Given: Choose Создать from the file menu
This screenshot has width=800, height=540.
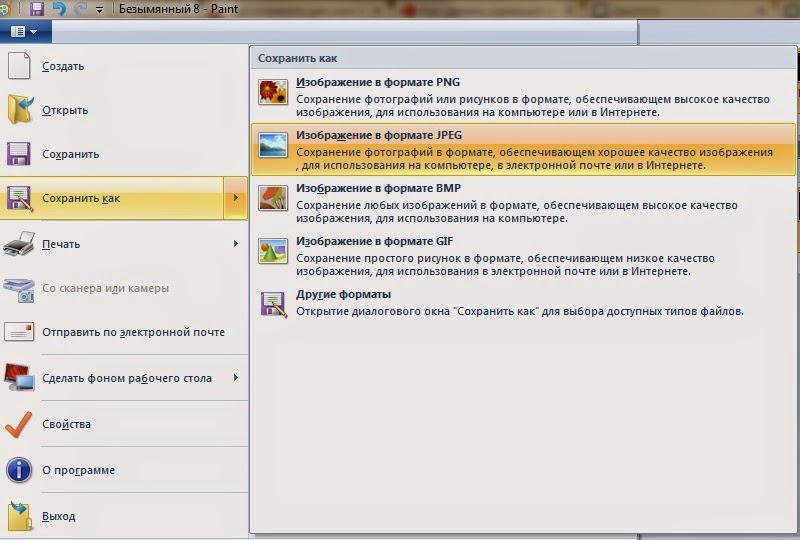Looking at the screenshot, I should click(124, 66).
